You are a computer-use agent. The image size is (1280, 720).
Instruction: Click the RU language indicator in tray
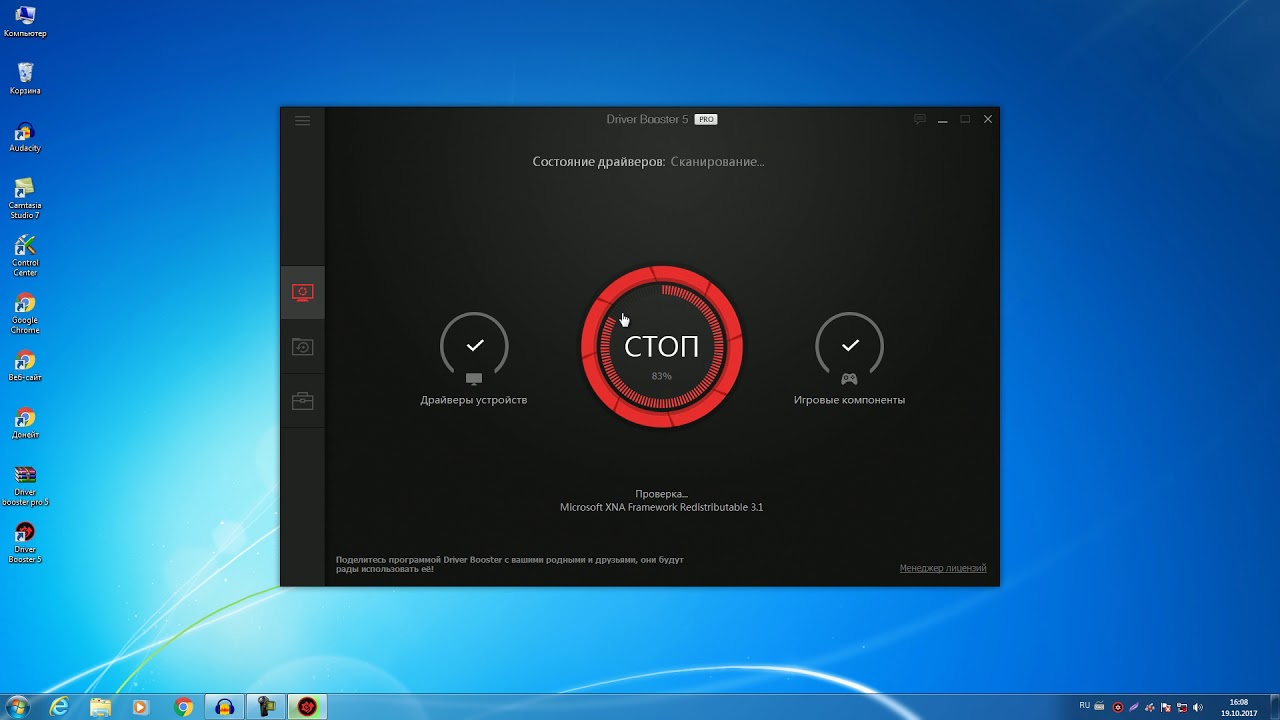[x=1085, y=705]
